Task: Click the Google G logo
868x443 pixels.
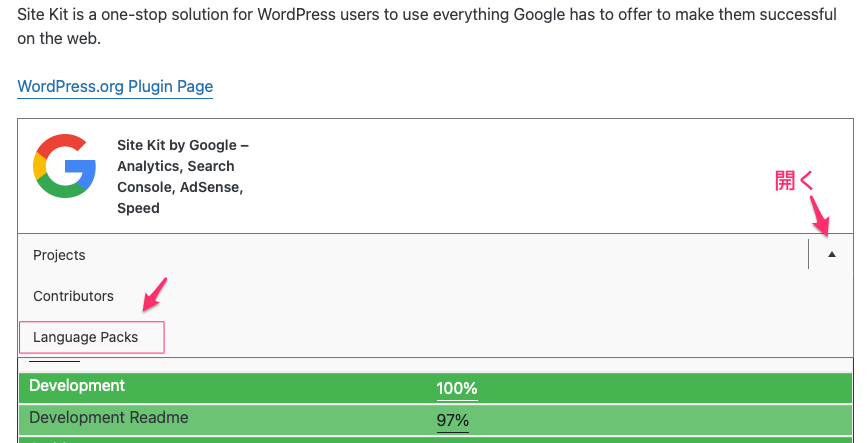Action: click(64, 166)
